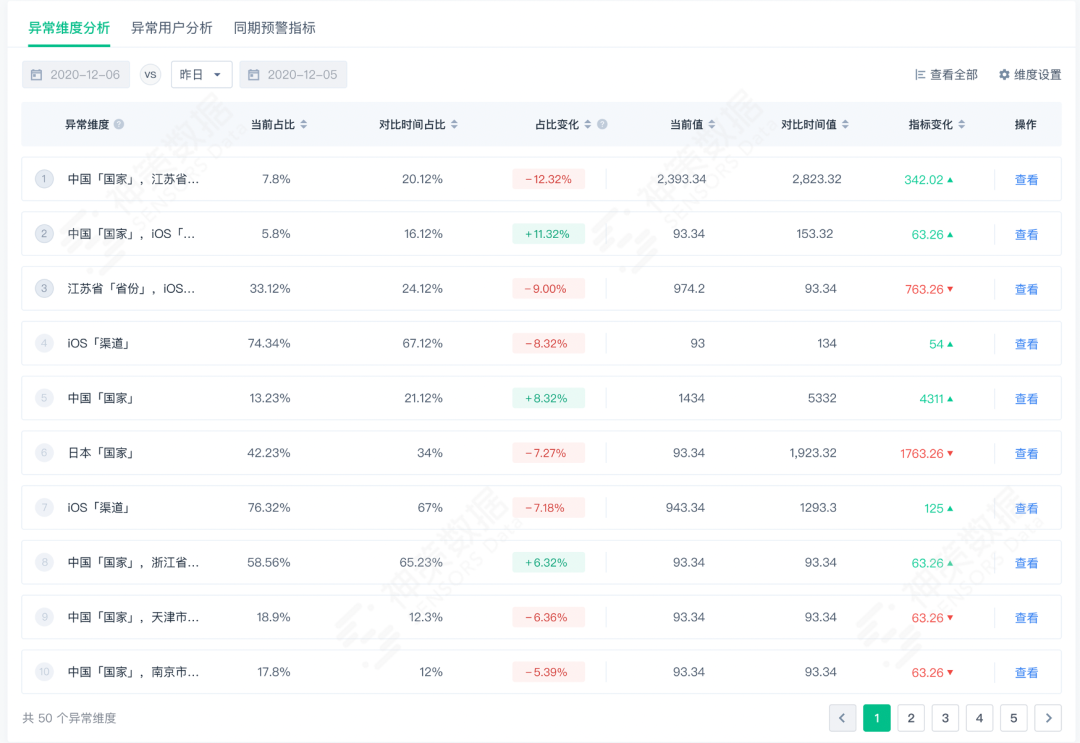This screenshot has width=1080, height=743.
Task: Click 查看 in row 1 中国, 江苏省
Action: point(1026,180)
